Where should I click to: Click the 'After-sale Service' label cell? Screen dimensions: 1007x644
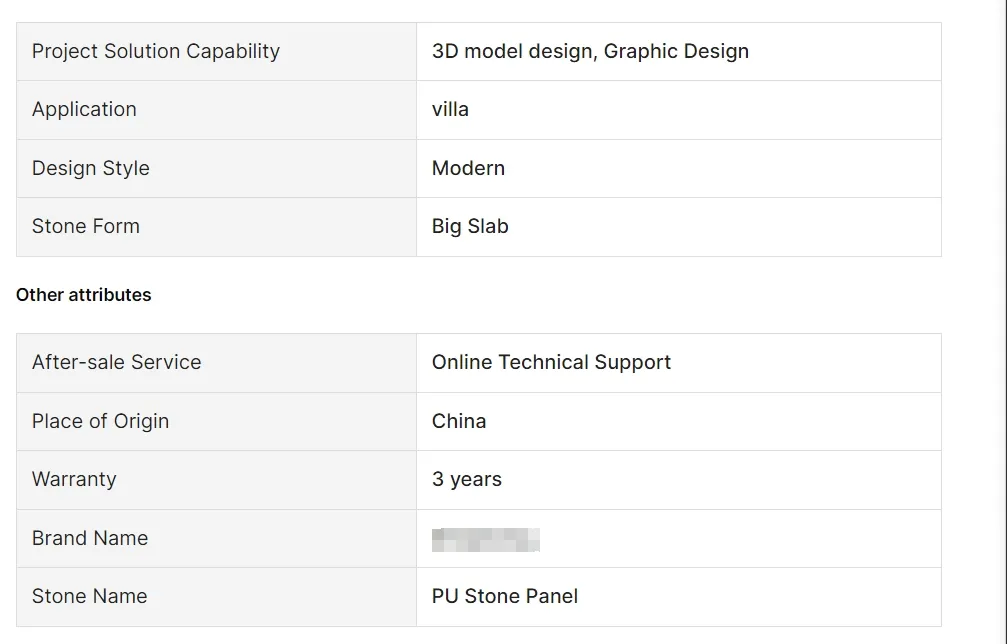click(117, 362)
